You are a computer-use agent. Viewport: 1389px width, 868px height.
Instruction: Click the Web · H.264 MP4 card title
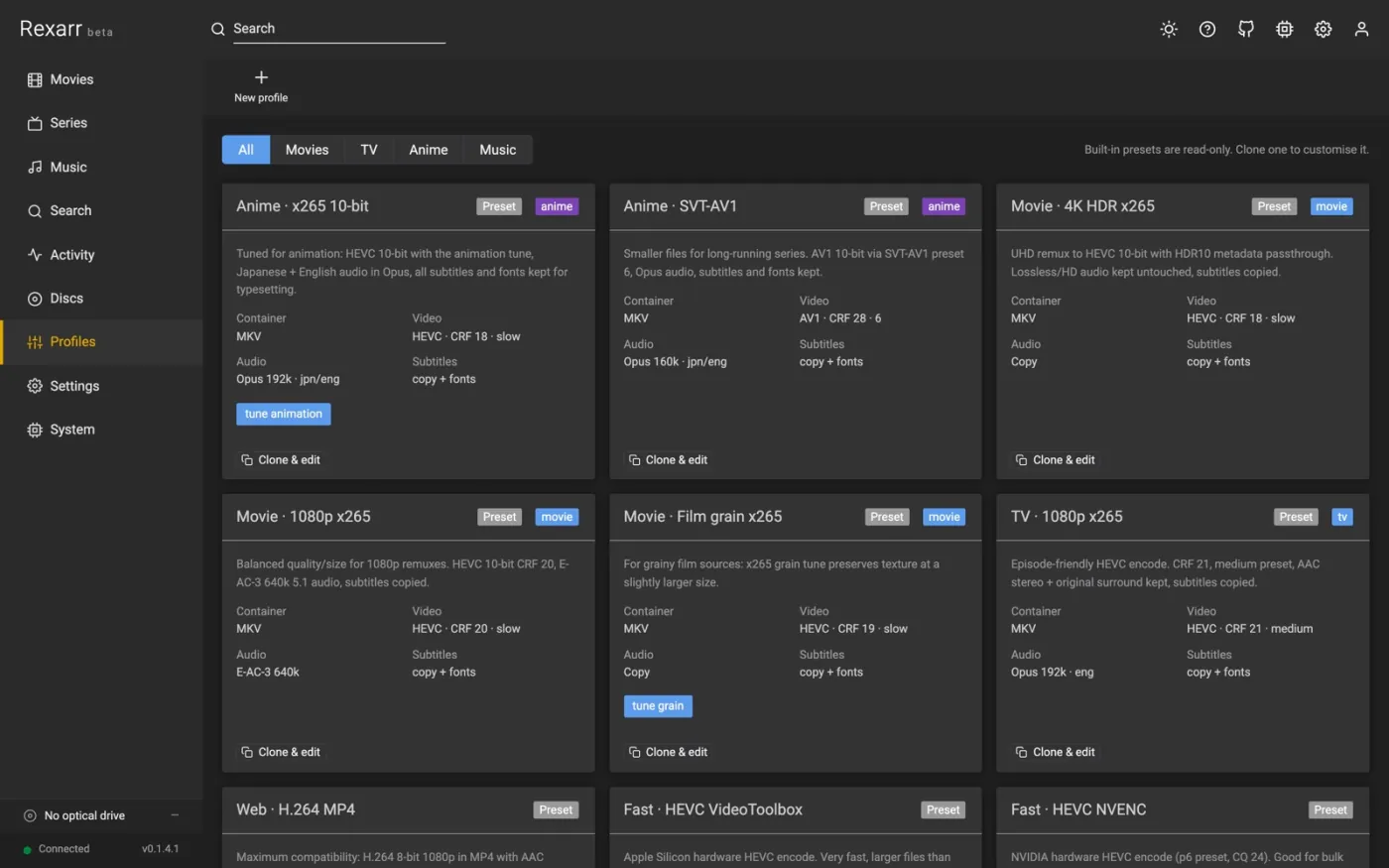296,809
